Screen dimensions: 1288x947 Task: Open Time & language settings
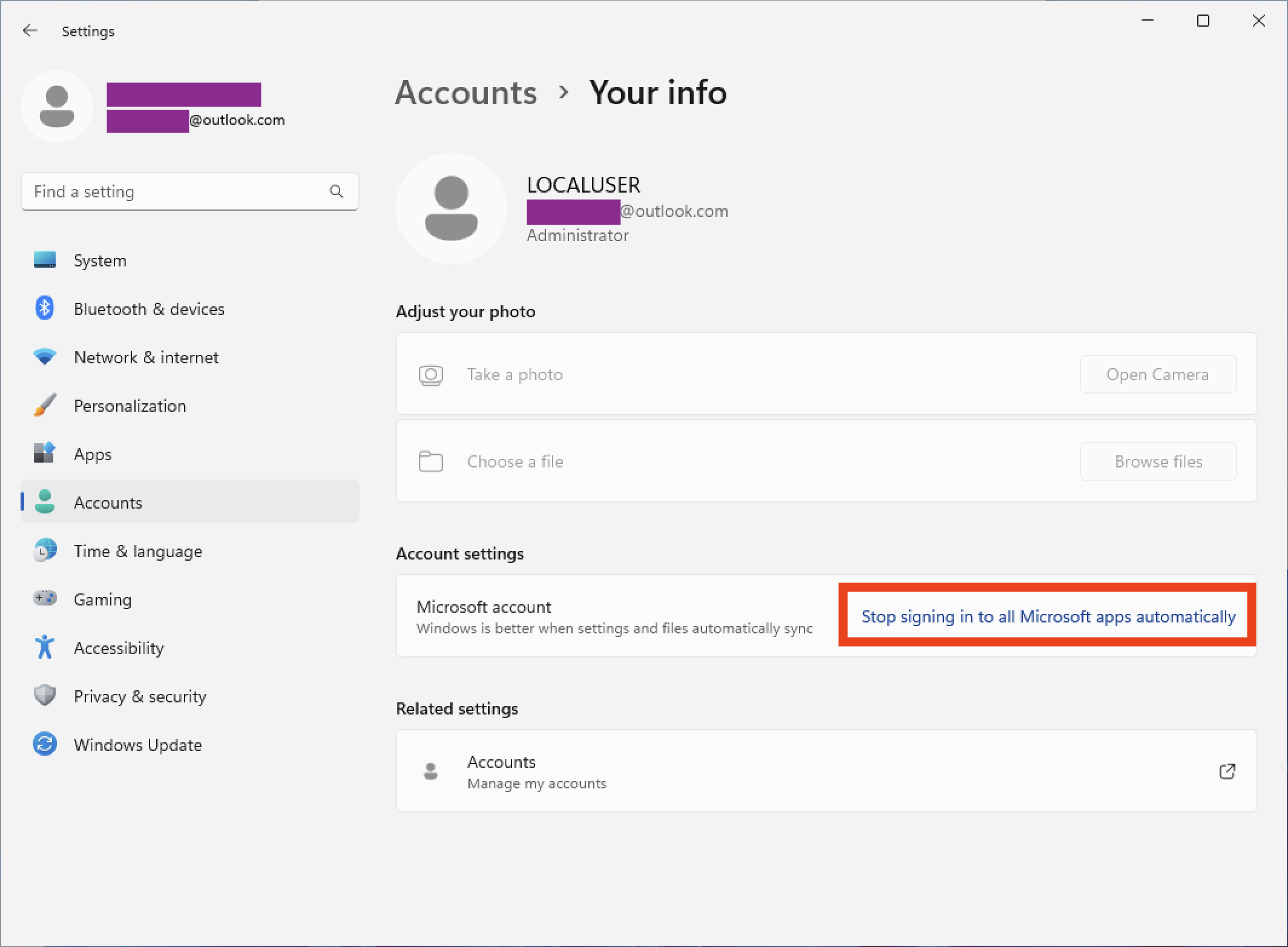point(138,550)
